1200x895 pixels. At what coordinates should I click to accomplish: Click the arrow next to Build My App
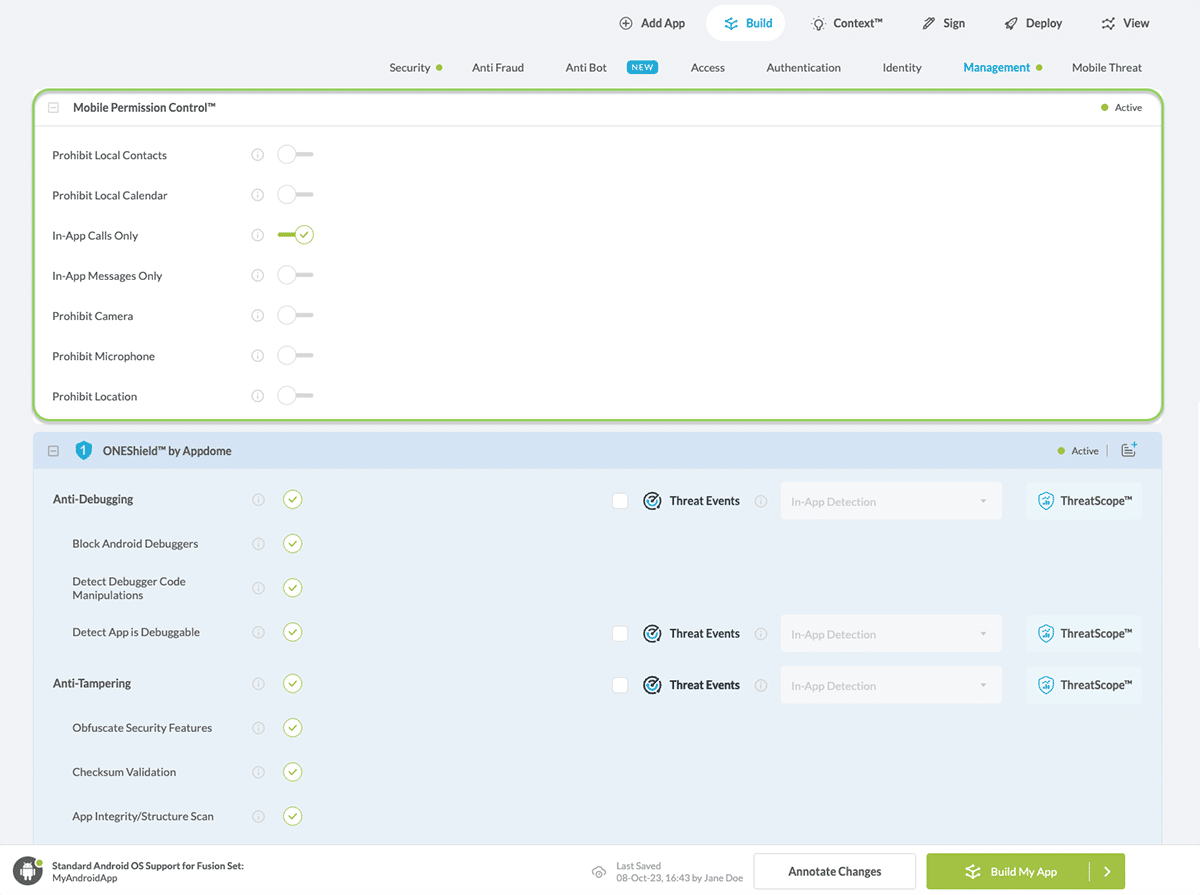[x=1107, y=871]
